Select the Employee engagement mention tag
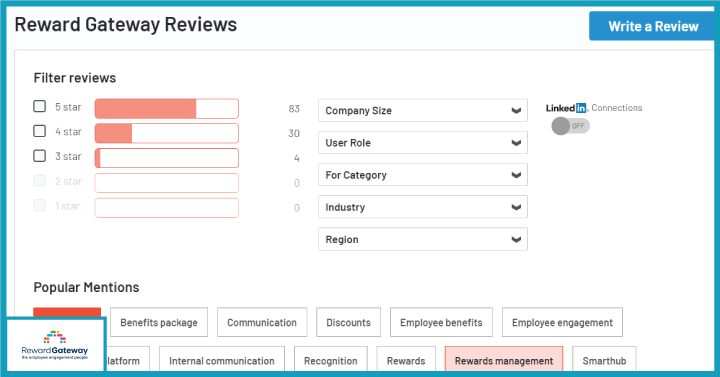The image size is (720, 377). (x=562, y=322)
